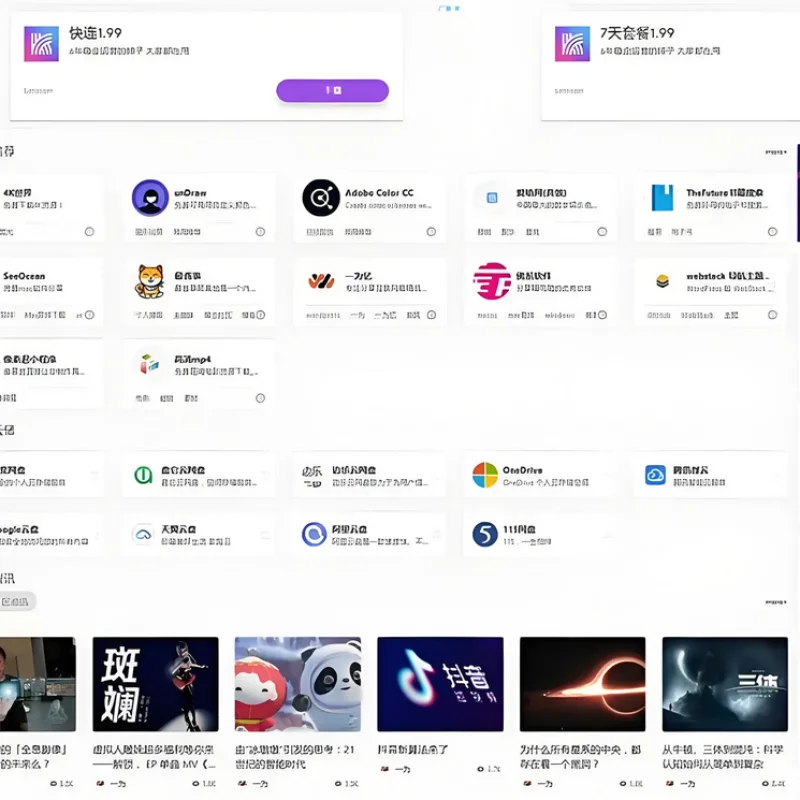
Task: Click the 一为 author name under the 抖音 article
Action: (x=403, y=769)
